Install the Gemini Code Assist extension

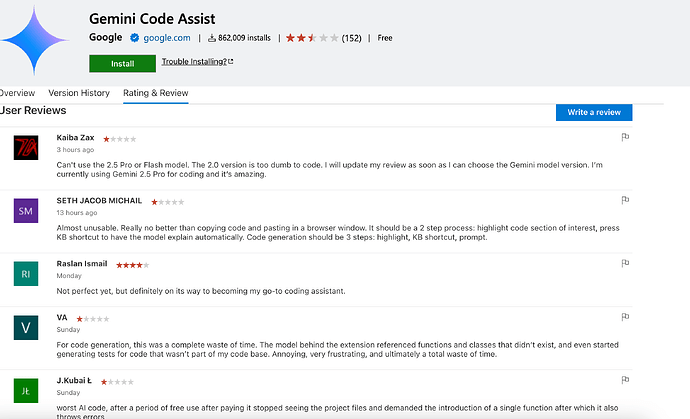tap(122, 63)
